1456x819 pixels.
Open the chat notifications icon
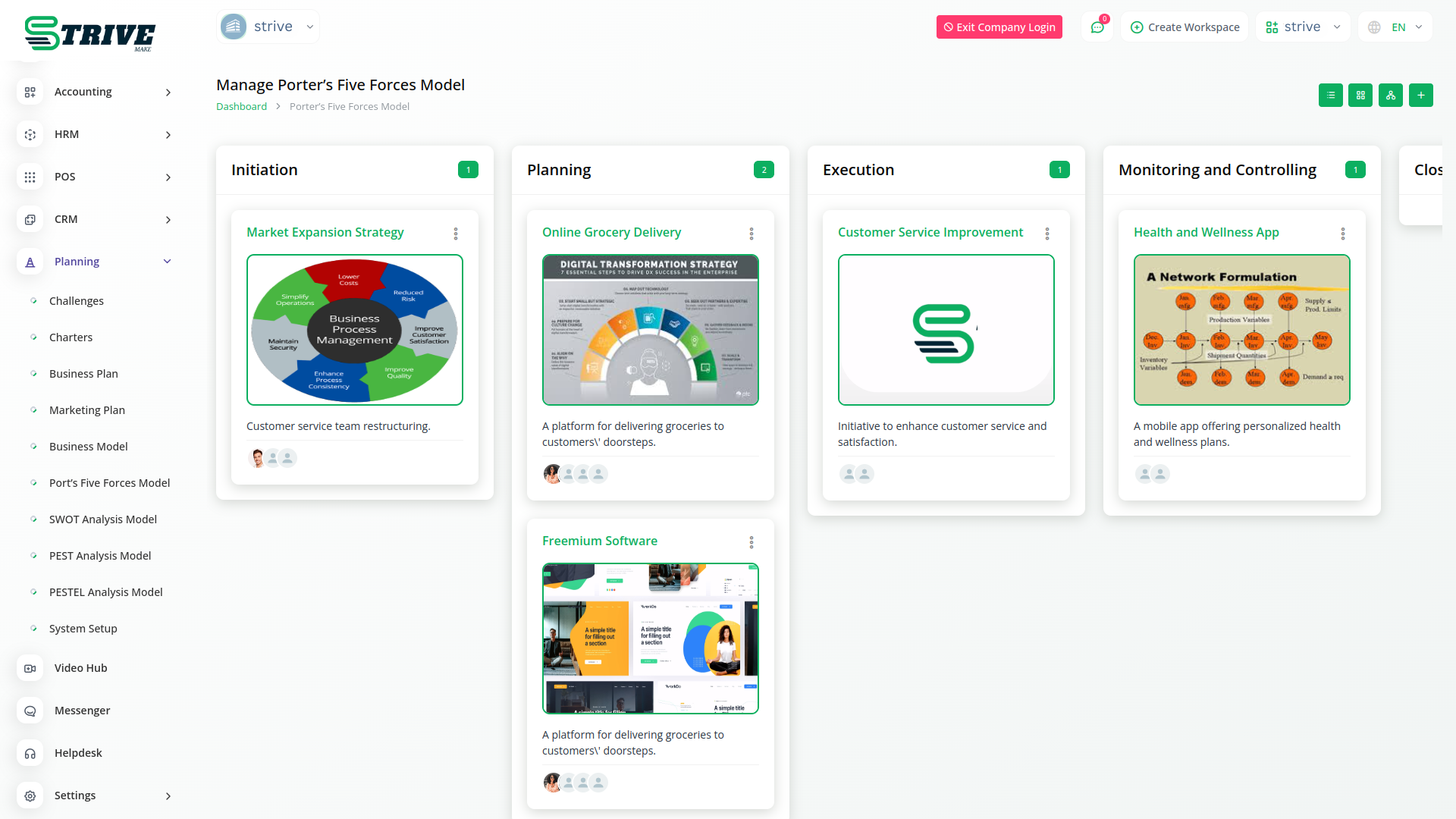pyautogui.click(x=1097, y=27)
